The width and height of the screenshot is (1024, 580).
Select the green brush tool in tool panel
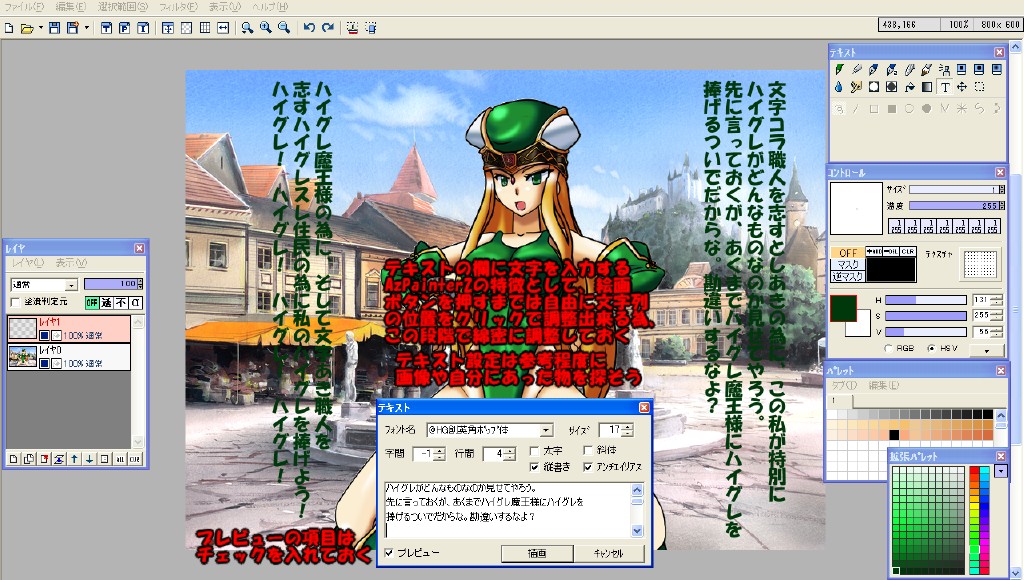pos(839,69)
